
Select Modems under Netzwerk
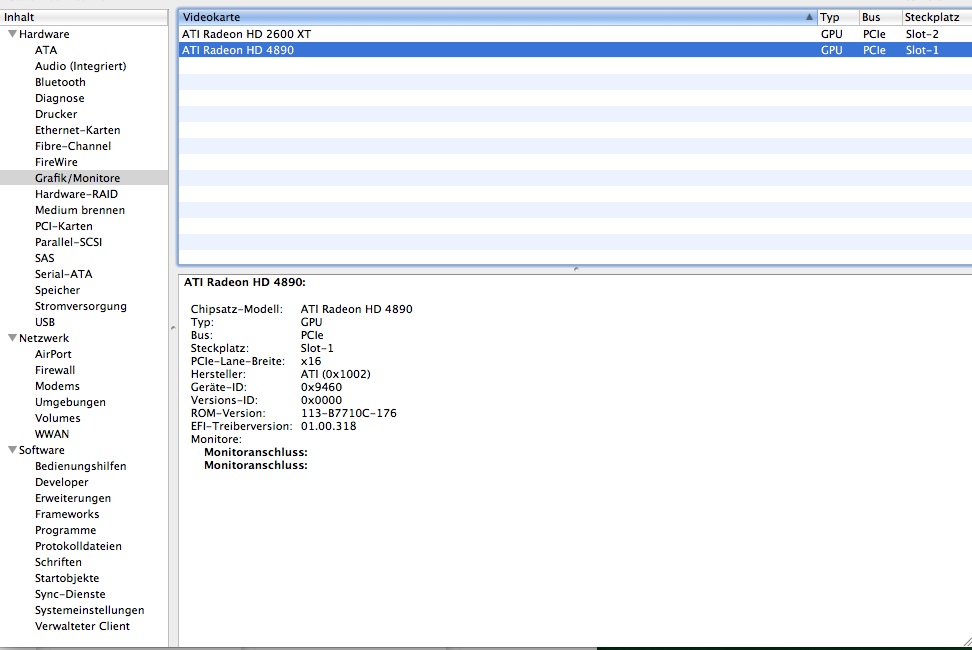57,386
